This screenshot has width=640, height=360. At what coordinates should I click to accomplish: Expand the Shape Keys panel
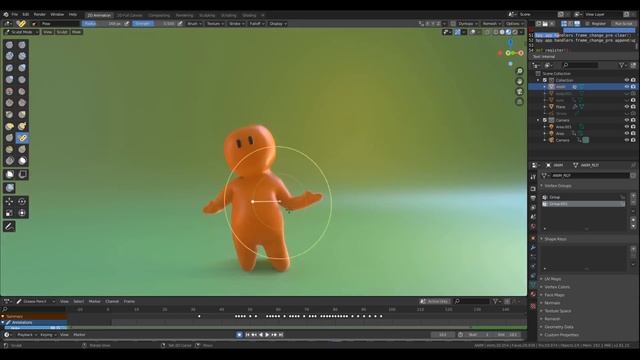556,239
